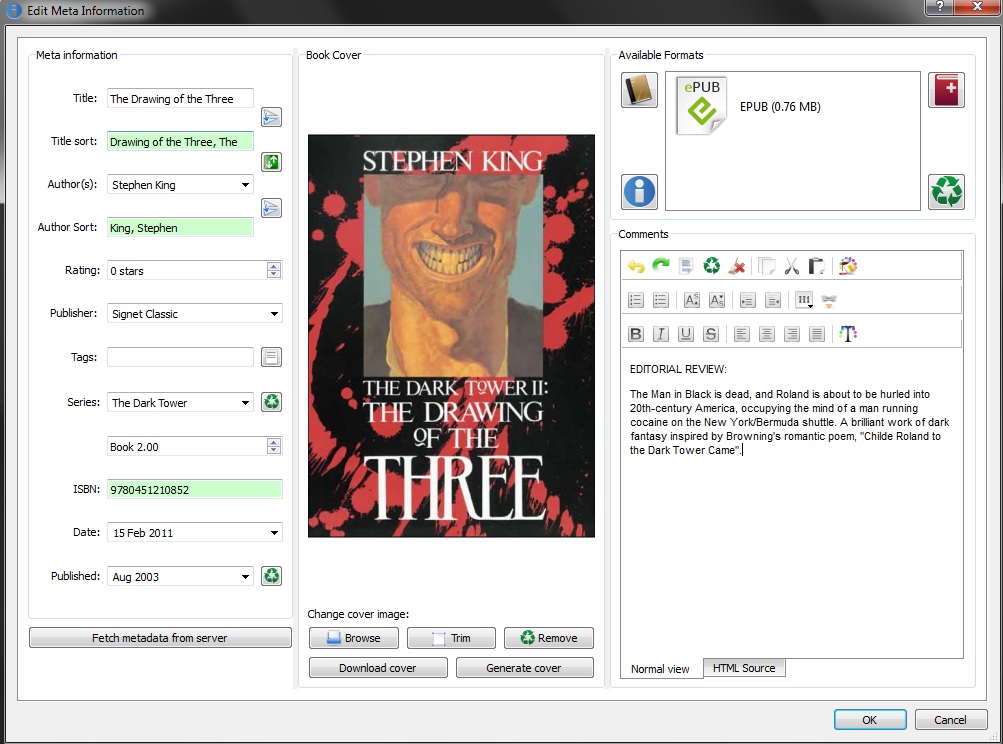The image size is (1003, 744).
Task: Insert a horizontal separator line
Action: (x=829, y=300)
